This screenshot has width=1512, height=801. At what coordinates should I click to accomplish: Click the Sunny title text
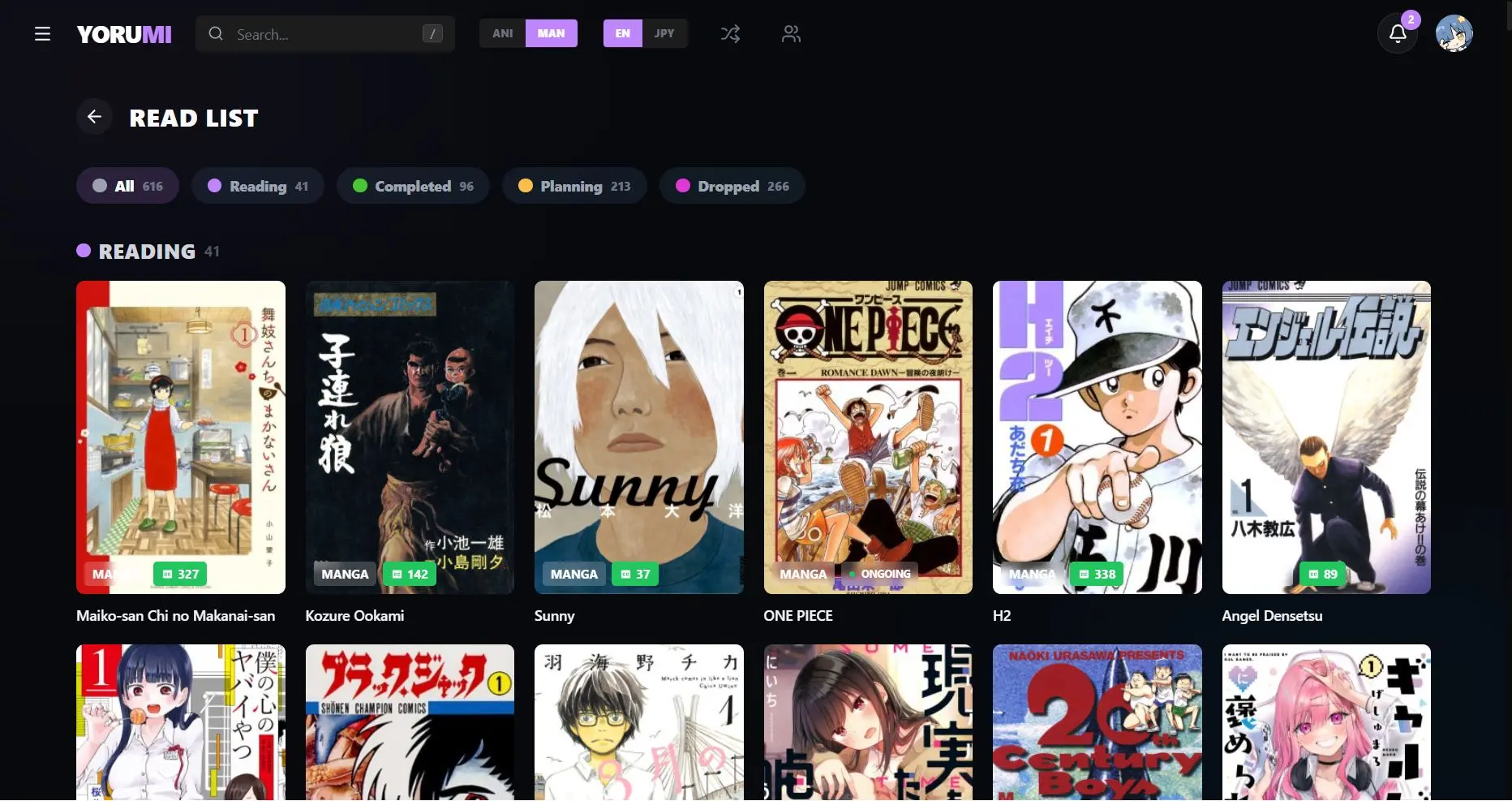point(554,616)
